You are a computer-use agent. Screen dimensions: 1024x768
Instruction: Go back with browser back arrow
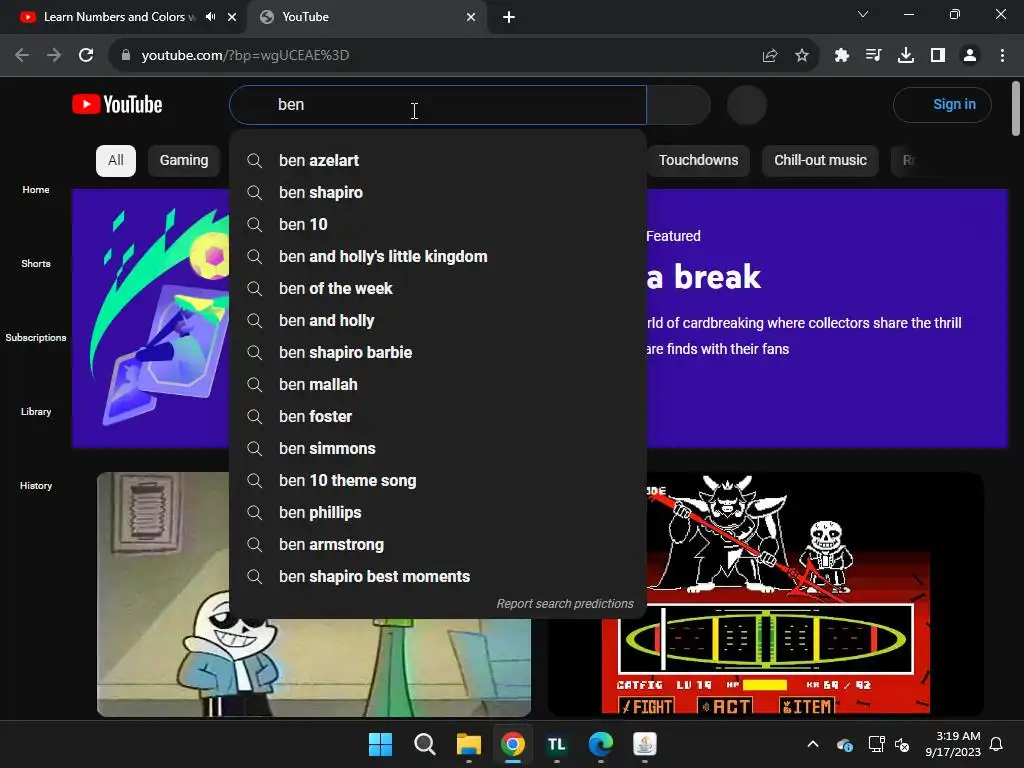pyautogui.click(x=22, y=56)
